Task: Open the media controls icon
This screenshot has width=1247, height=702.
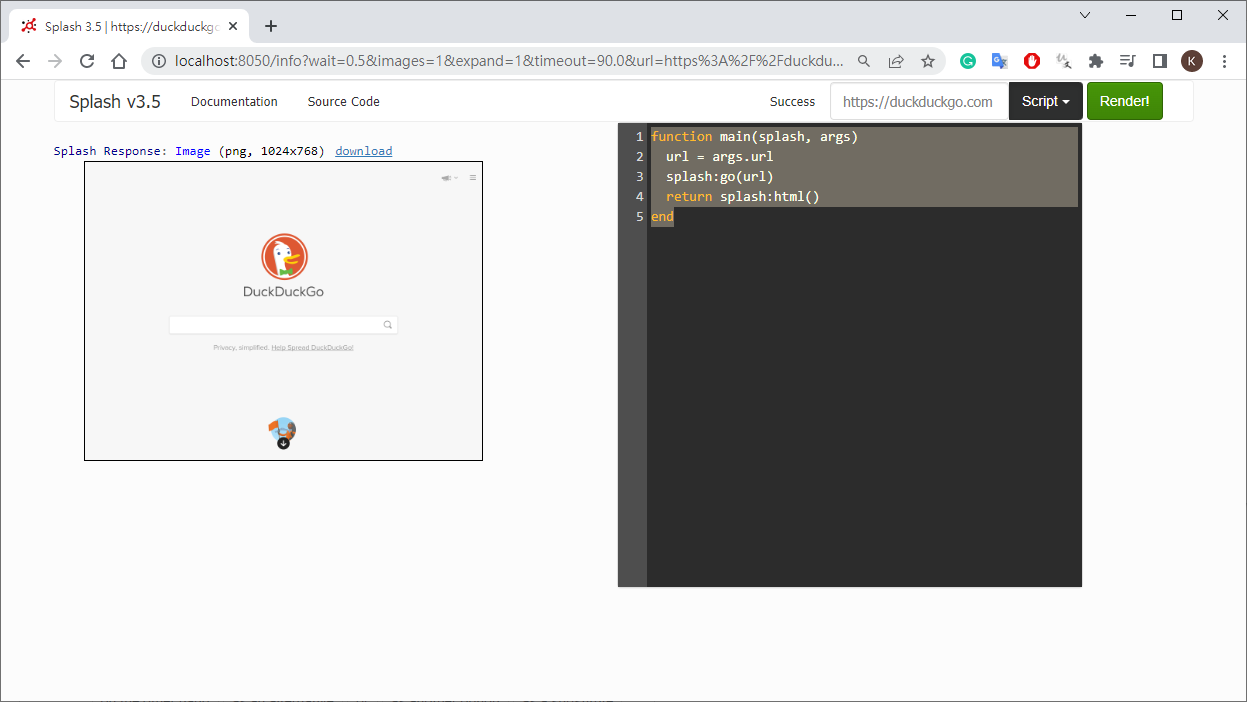Action: (1128, 61)
